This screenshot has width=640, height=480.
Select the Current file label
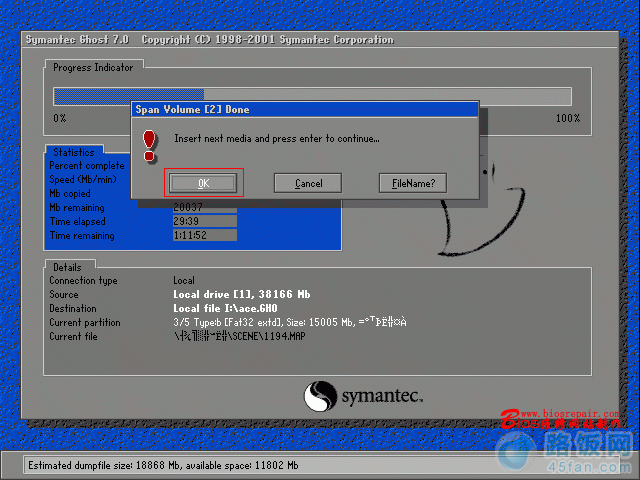(73, 336)
